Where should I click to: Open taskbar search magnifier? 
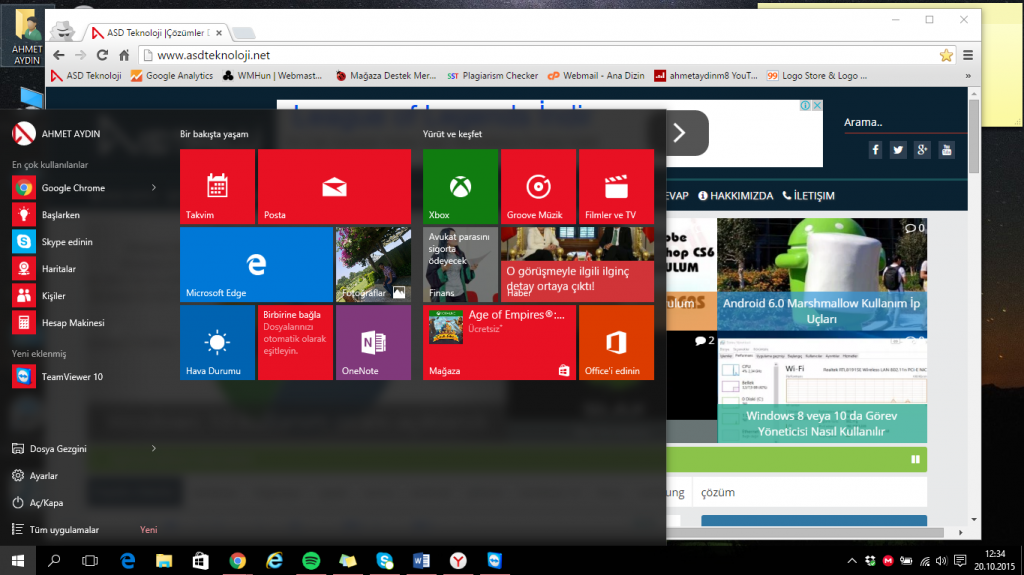point(54,561)
